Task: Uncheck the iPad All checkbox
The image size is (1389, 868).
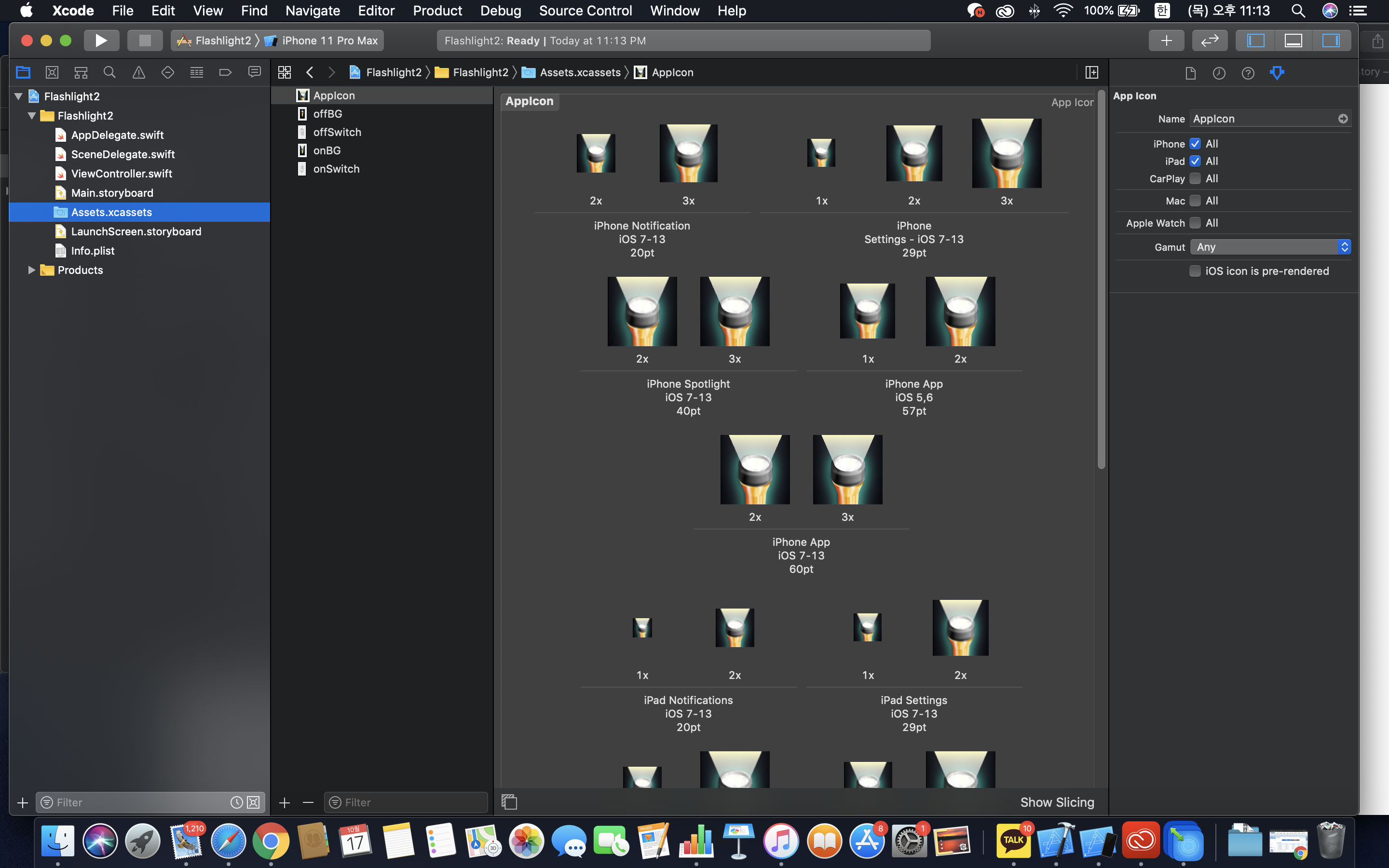Action: coord(1195,162)
